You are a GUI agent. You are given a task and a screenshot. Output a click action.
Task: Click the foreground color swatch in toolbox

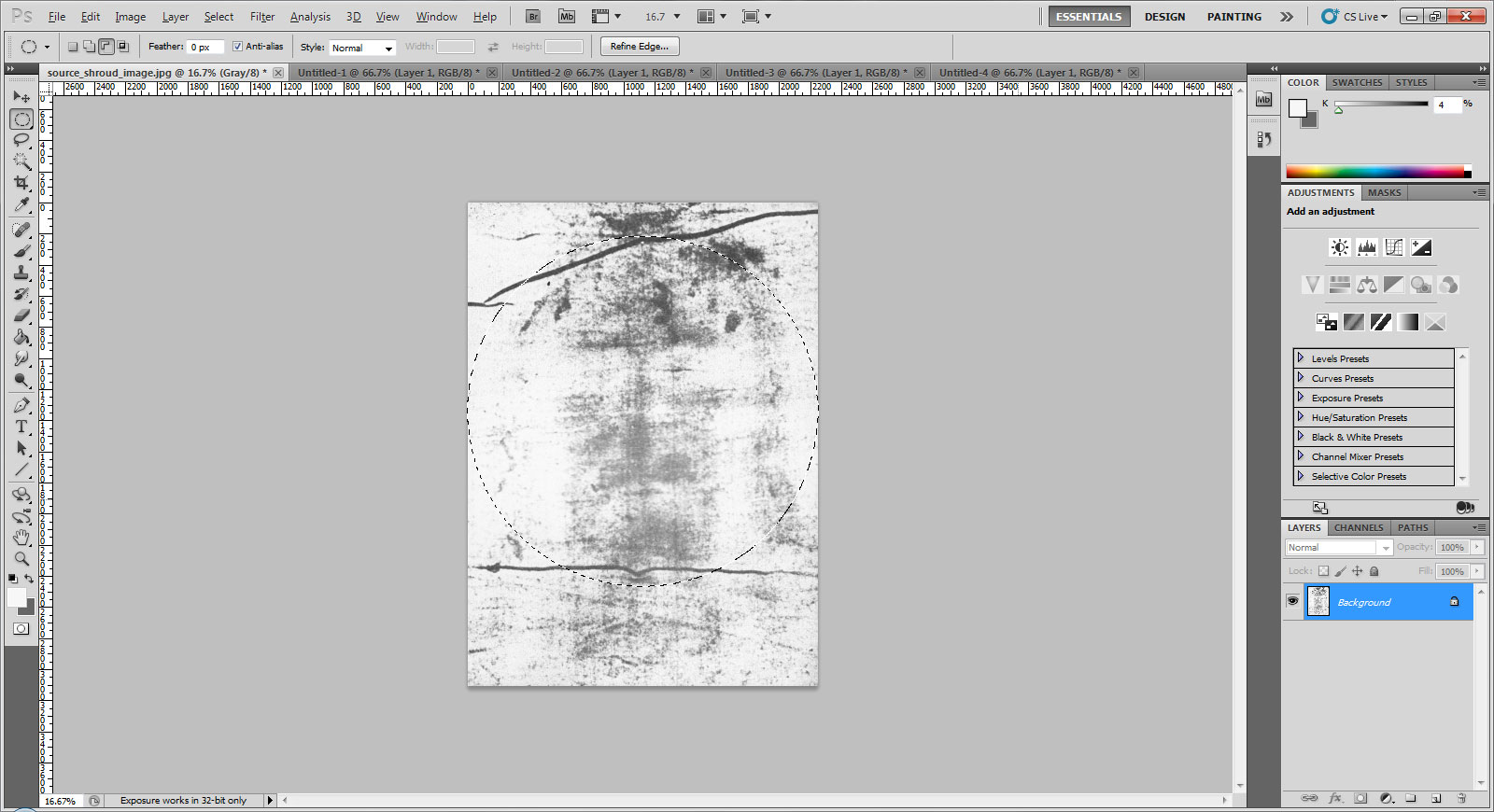click(x=17, y=598)
